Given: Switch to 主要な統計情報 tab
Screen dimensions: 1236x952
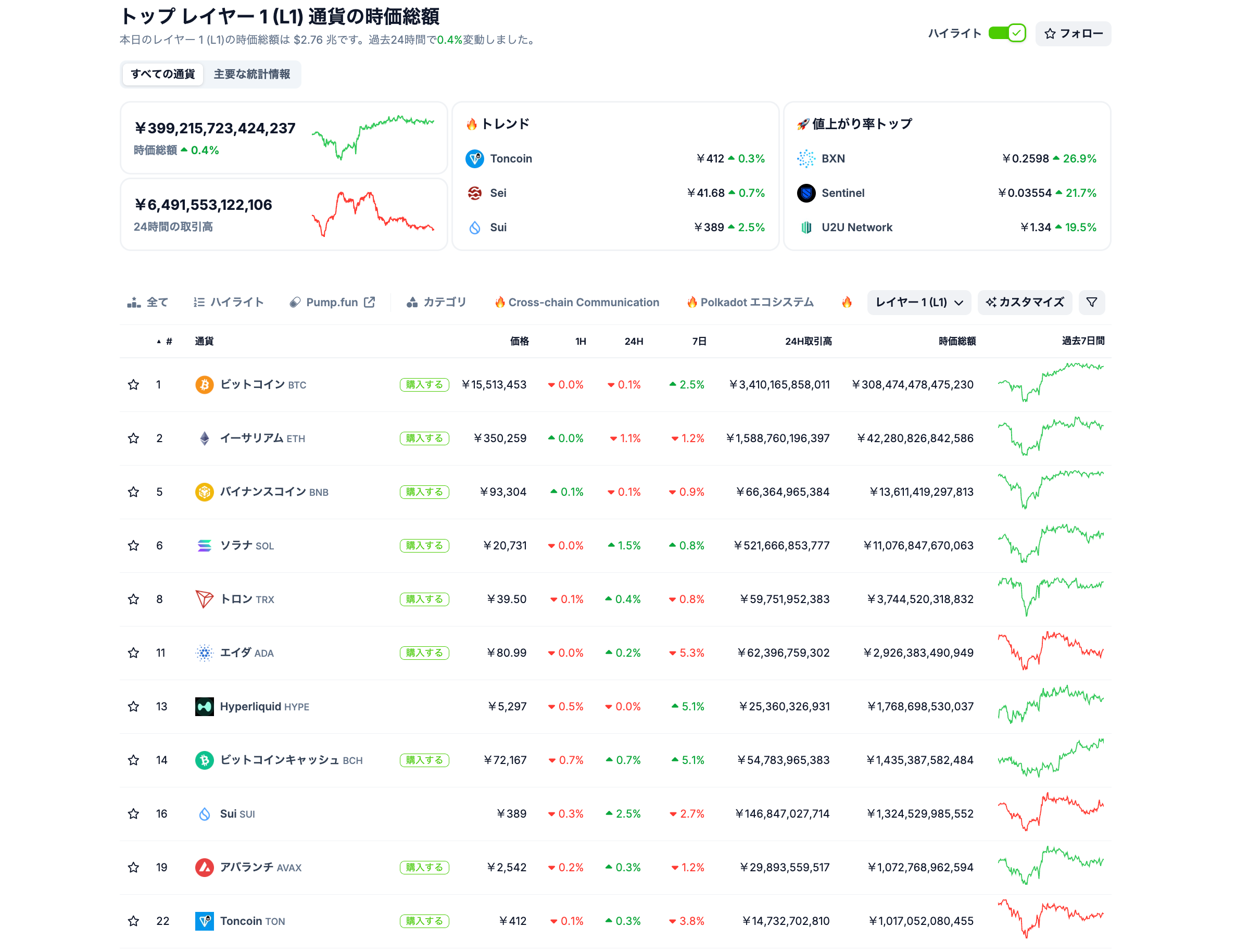Looking at the screenshot, I should (x=252, y=74).
